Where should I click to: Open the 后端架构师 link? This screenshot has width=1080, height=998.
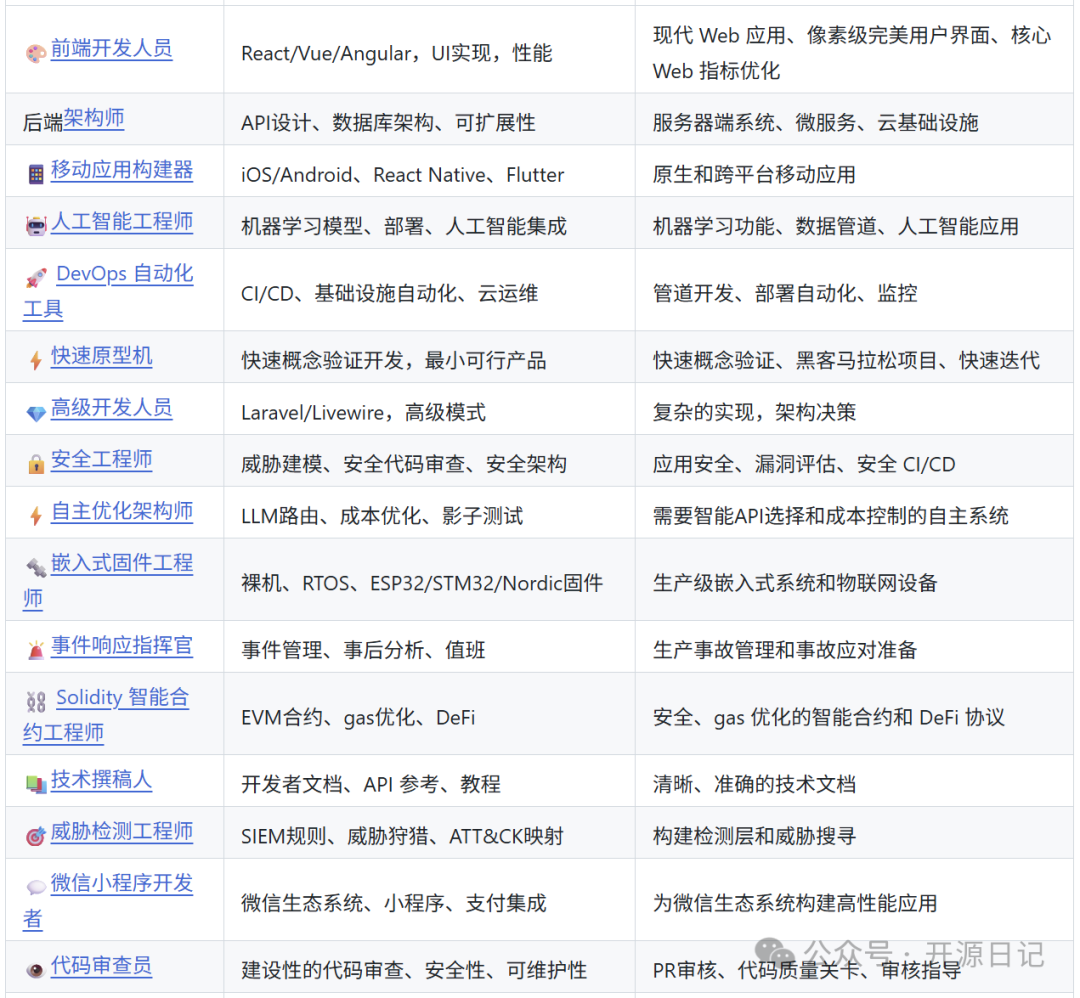95,118
